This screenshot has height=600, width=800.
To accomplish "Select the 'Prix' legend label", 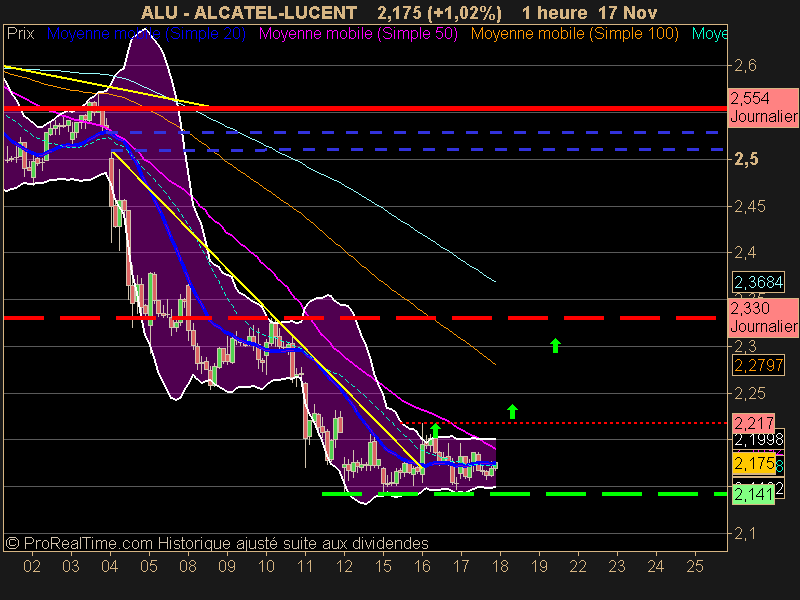I will coord(20,34).
